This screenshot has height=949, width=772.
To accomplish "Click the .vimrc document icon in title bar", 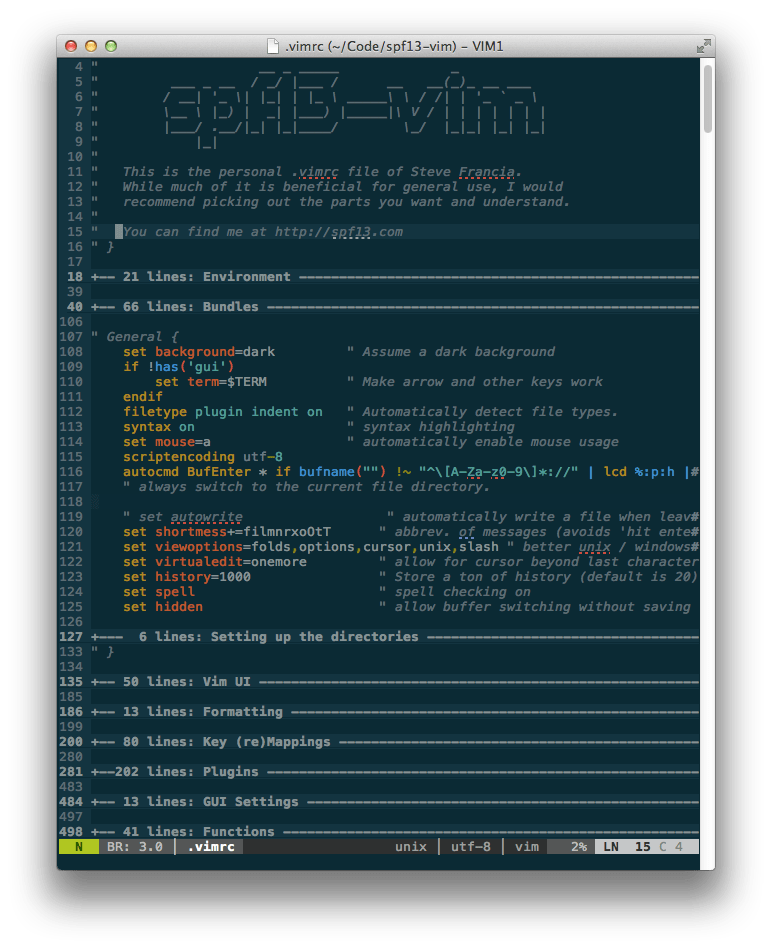I will pos(273,46).
